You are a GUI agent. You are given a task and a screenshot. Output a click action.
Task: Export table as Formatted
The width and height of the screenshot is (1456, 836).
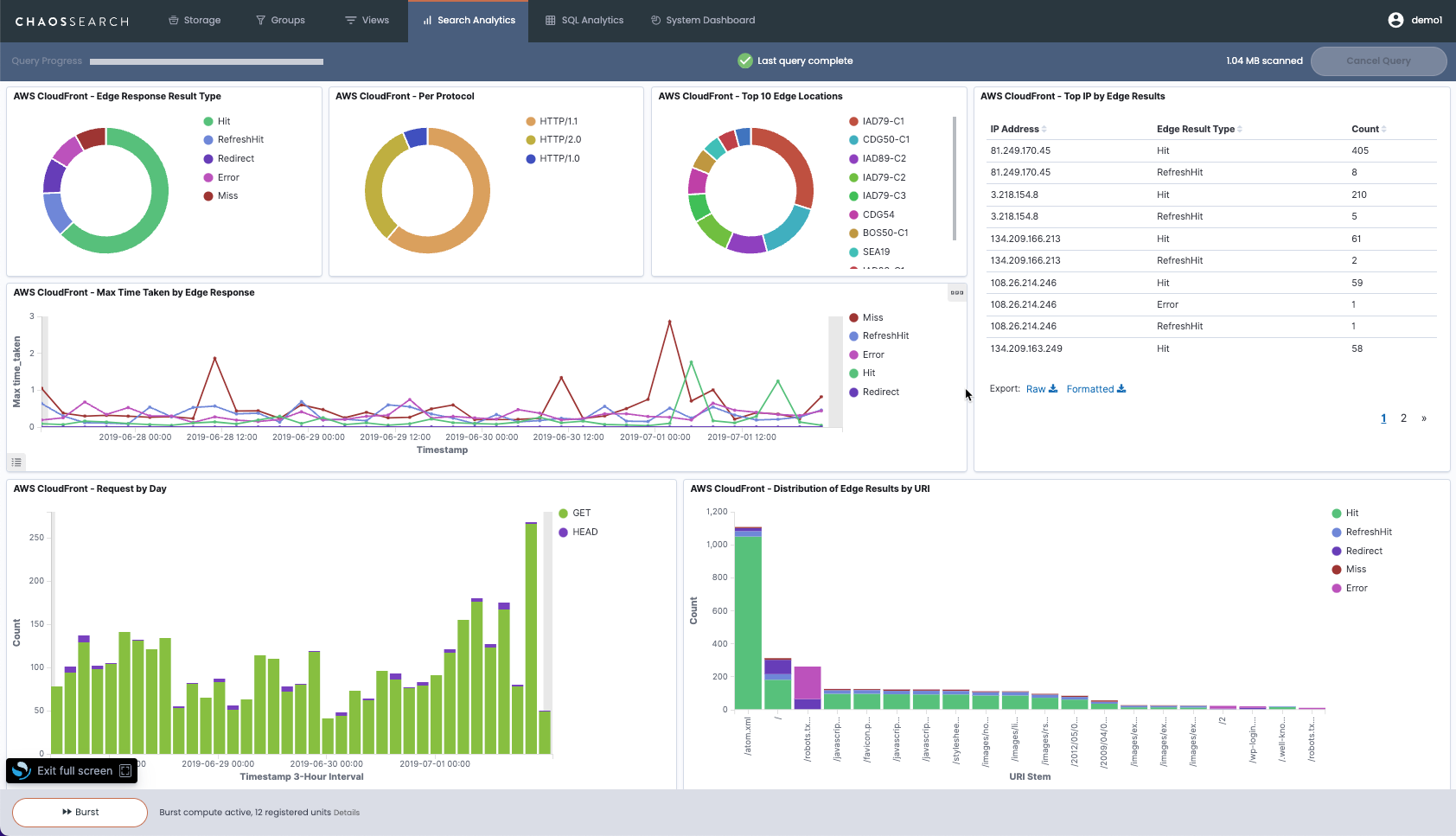[1095, 389]
